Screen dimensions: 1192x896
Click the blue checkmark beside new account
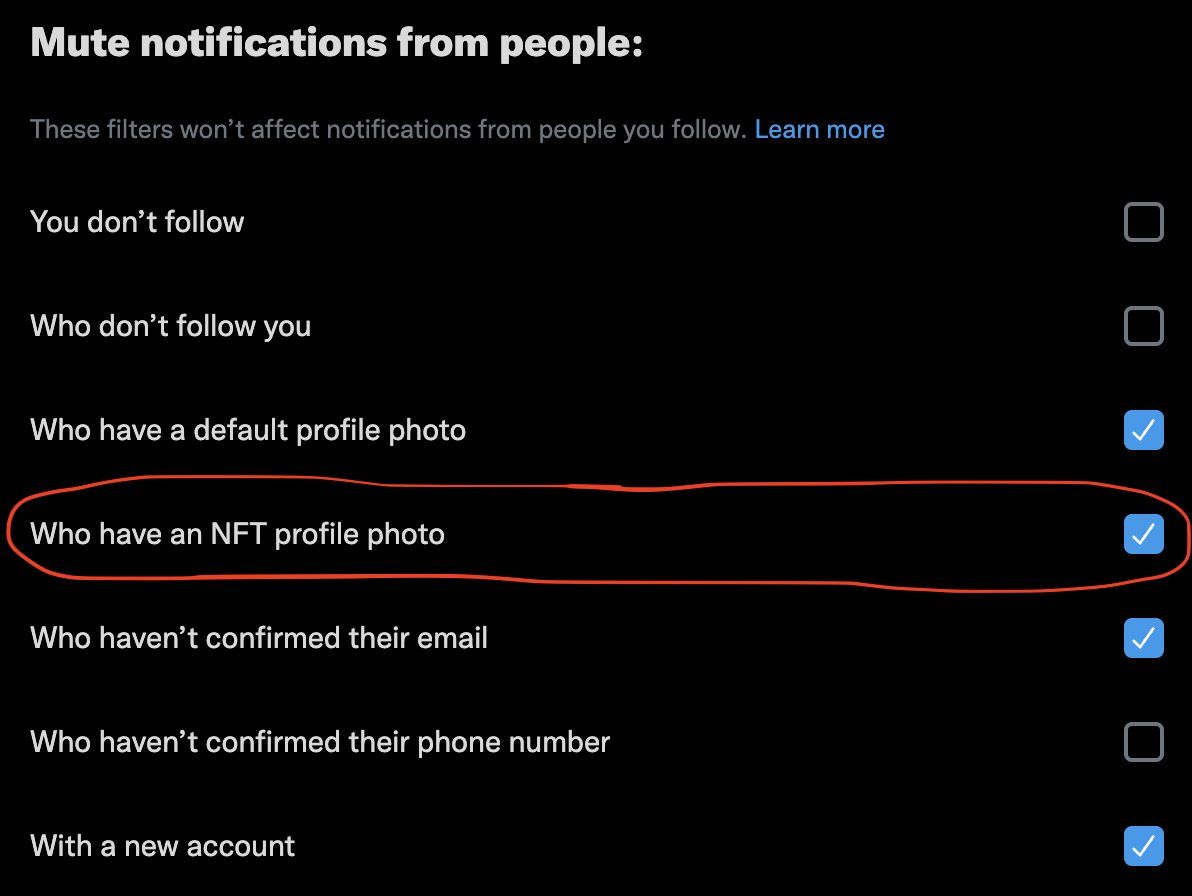(x=1143, y=846)
